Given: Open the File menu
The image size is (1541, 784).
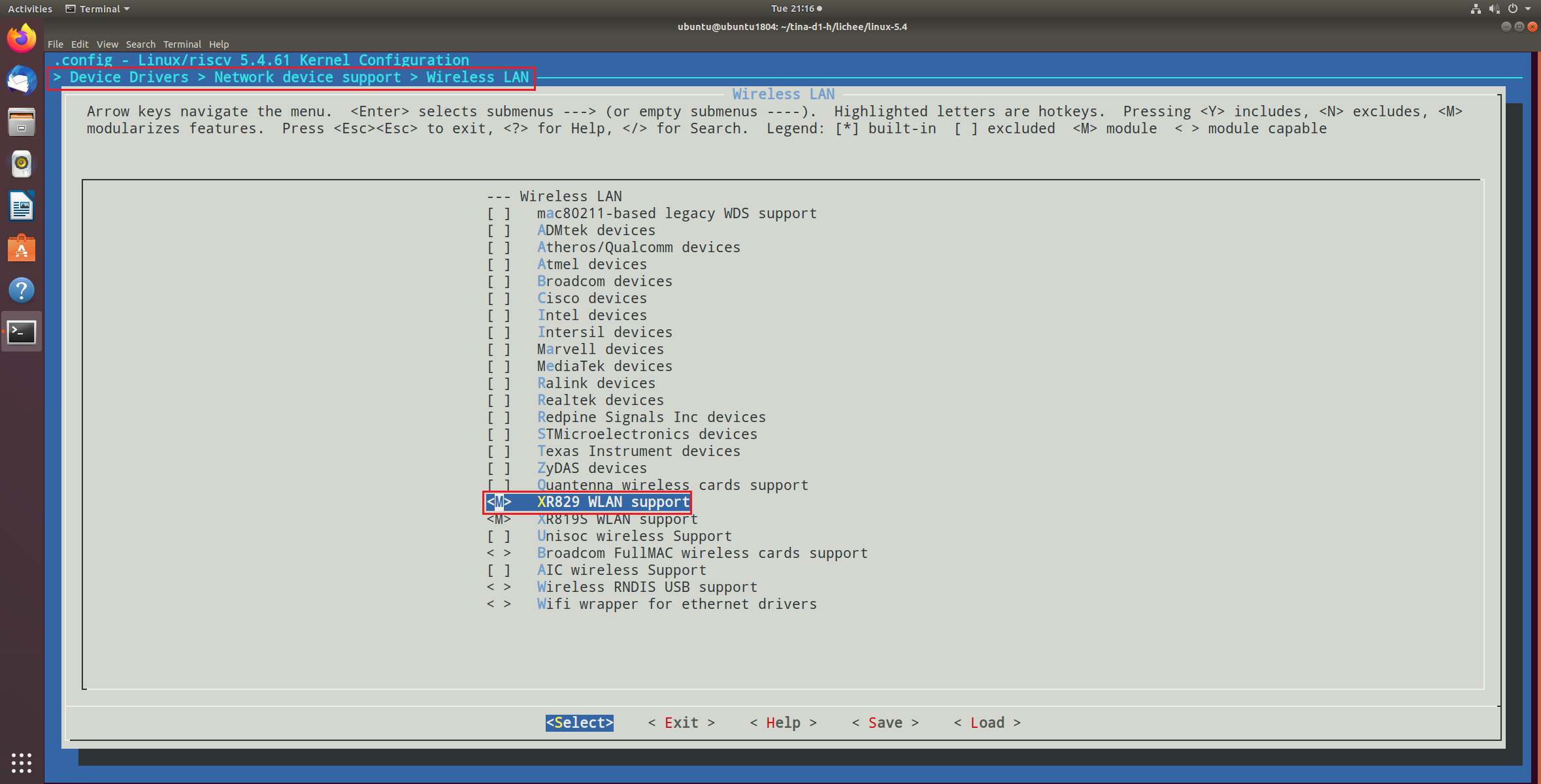Looking at the screenshot, I should point(56,44).
